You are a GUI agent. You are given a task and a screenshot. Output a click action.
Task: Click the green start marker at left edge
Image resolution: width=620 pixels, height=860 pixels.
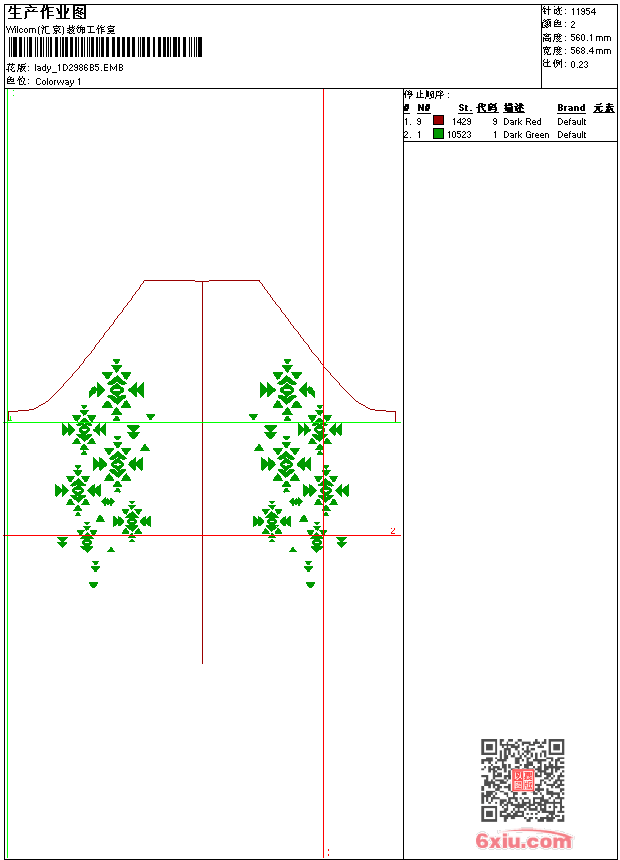(x=10, y=418)
